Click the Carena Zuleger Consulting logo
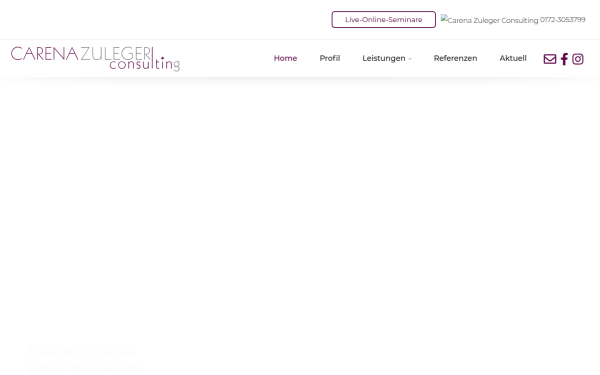The image size is (600, 375). coord(96,59)
